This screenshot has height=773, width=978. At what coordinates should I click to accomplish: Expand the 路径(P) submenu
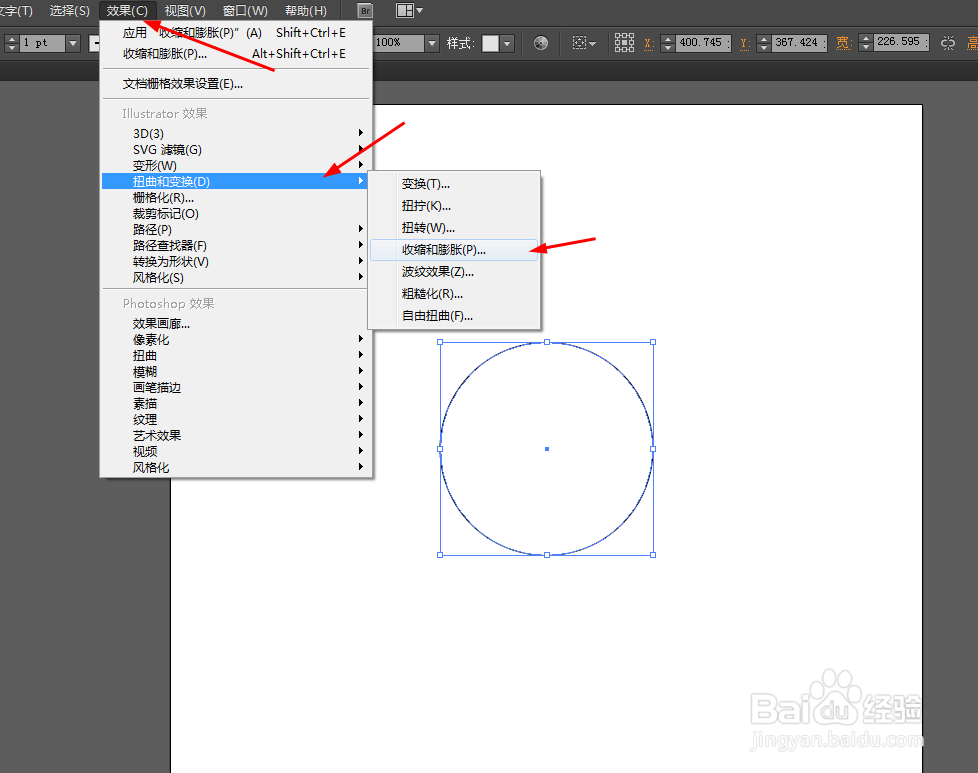tap(236, 230)
